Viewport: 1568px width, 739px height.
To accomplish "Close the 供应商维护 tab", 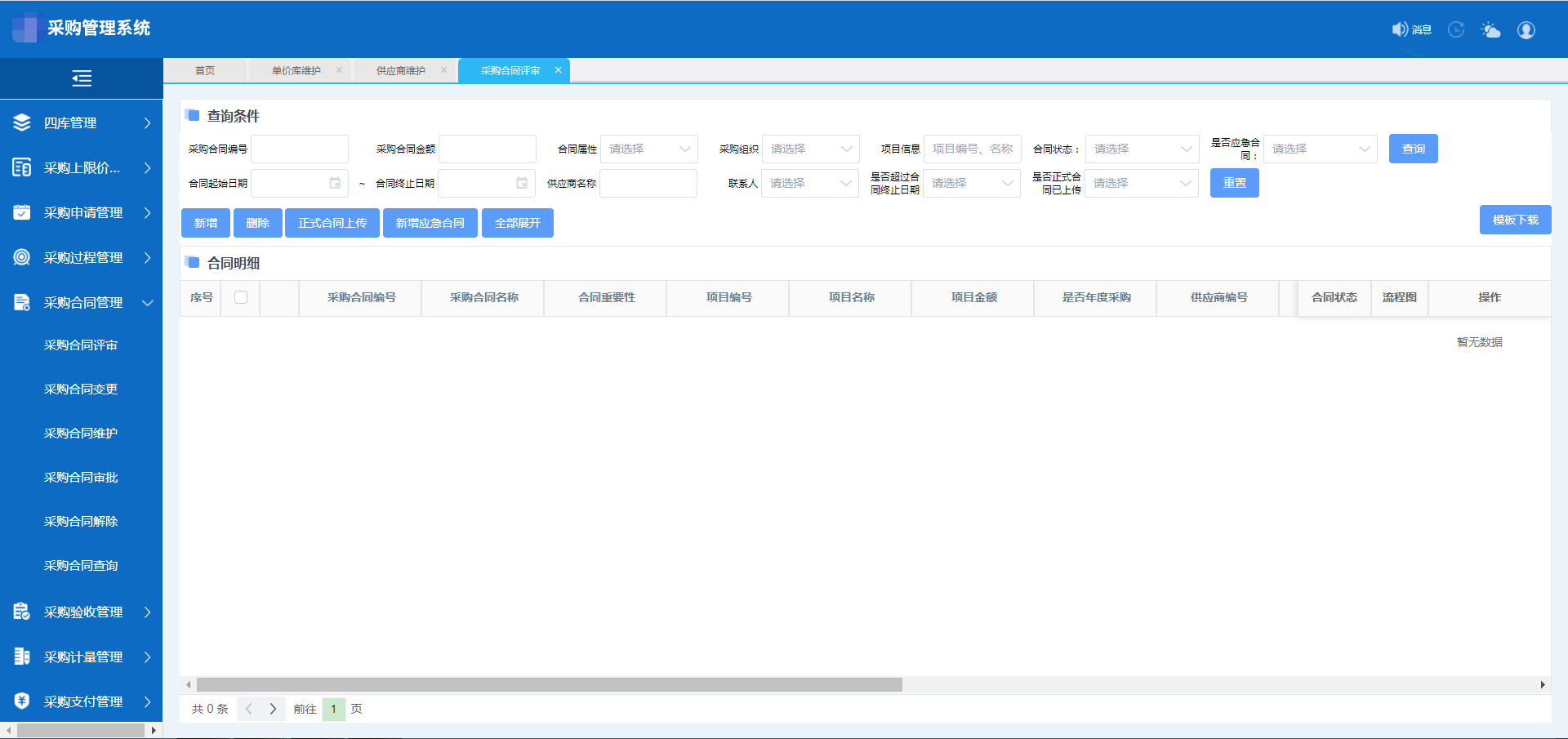I will pos(443,70).
